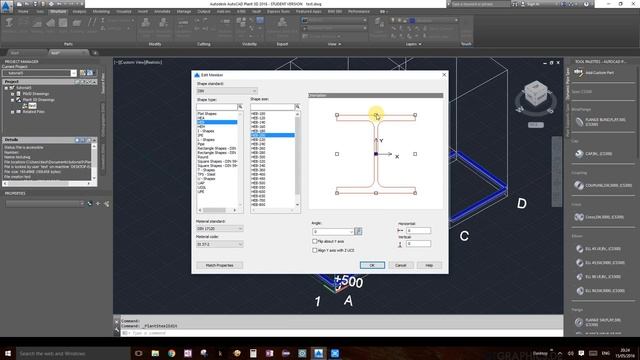Select top-left orientation grip point
The image size is (640, 360).
coord(337,115)
